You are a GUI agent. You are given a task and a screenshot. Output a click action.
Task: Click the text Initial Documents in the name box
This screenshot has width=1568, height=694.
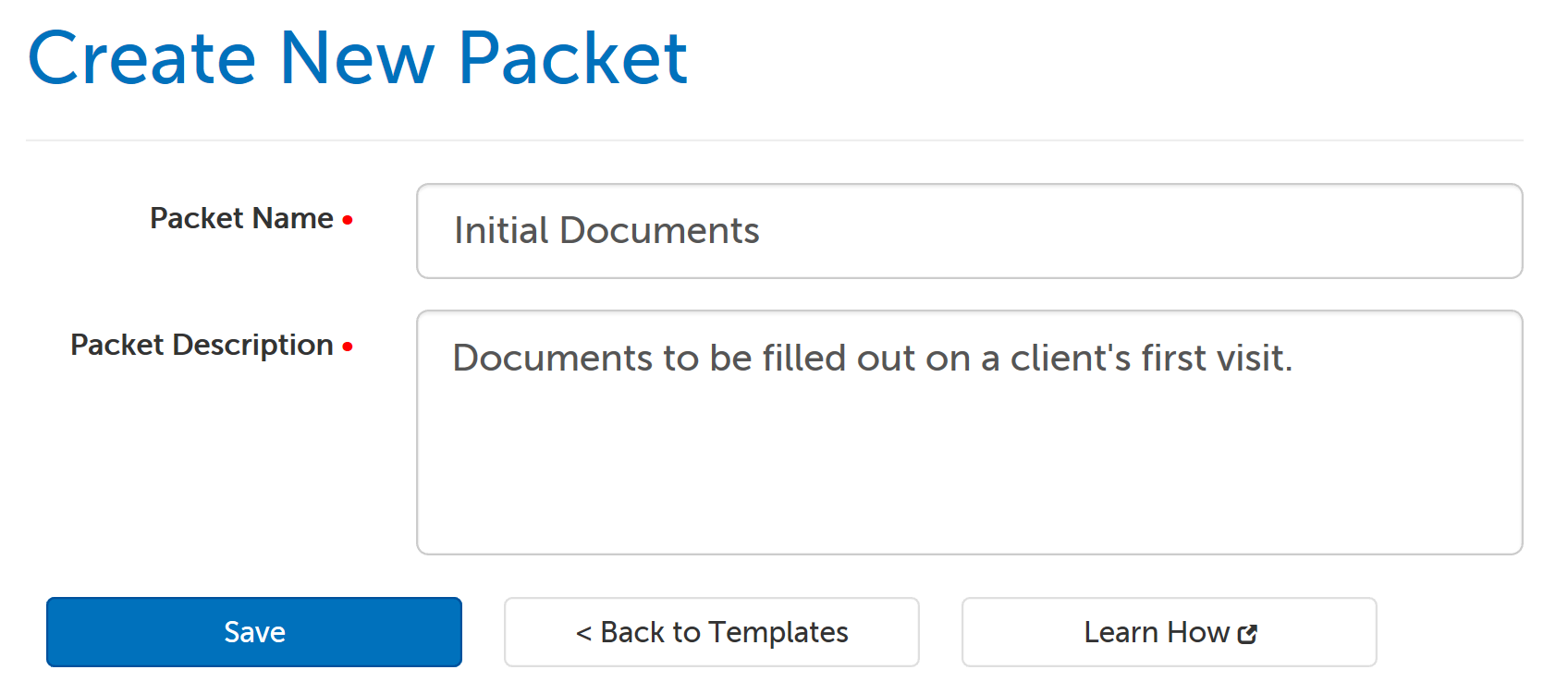(x=606, y=231)
